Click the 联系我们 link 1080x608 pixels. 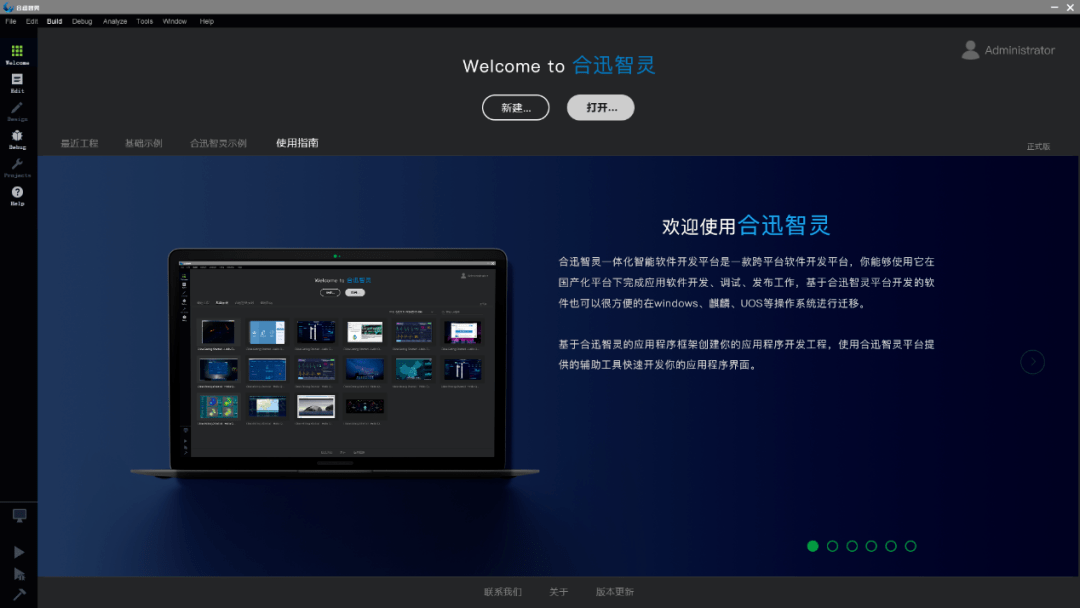[503, 591]
